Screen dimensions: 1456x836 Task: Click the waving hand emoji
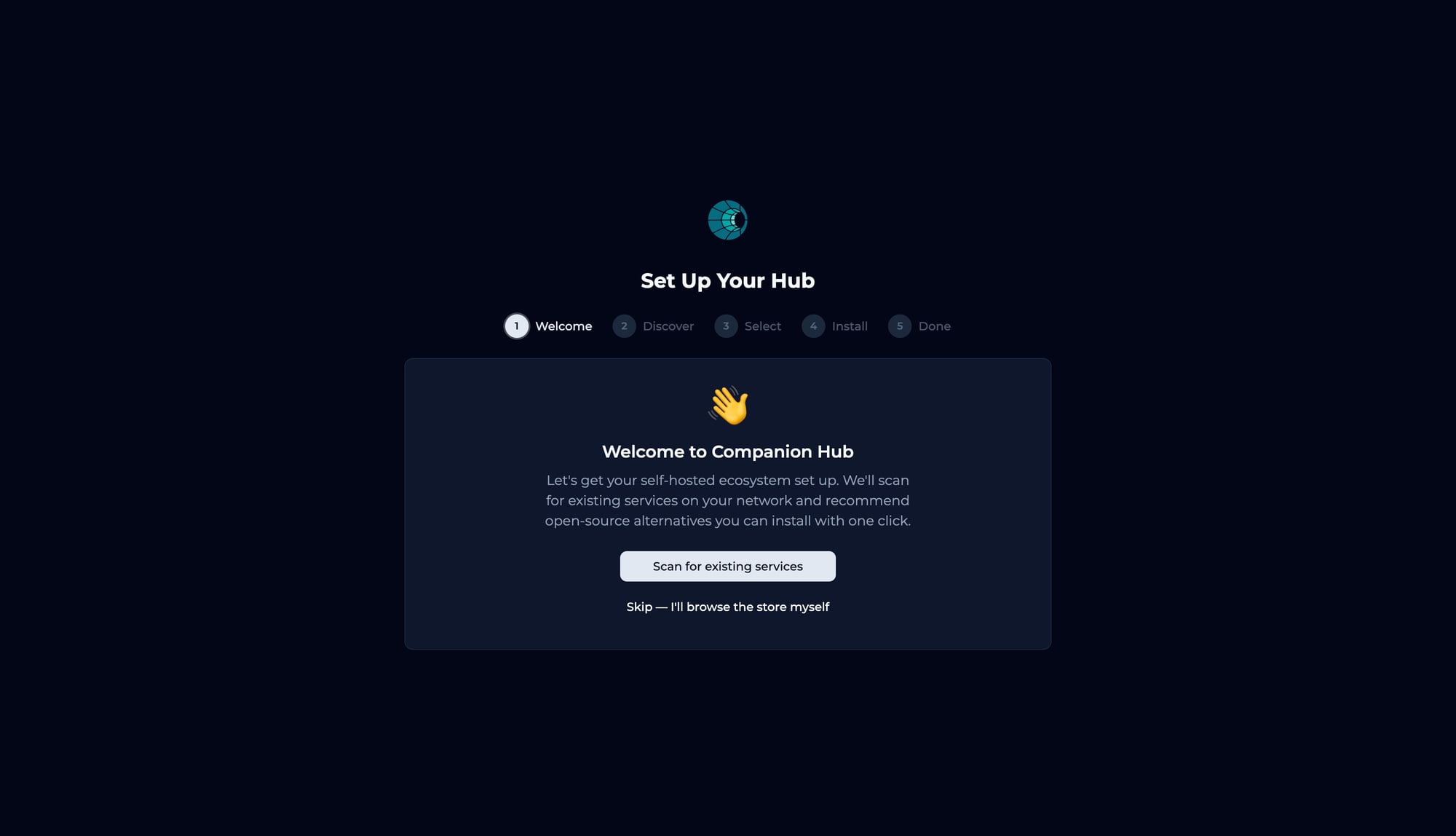[728, 405]
